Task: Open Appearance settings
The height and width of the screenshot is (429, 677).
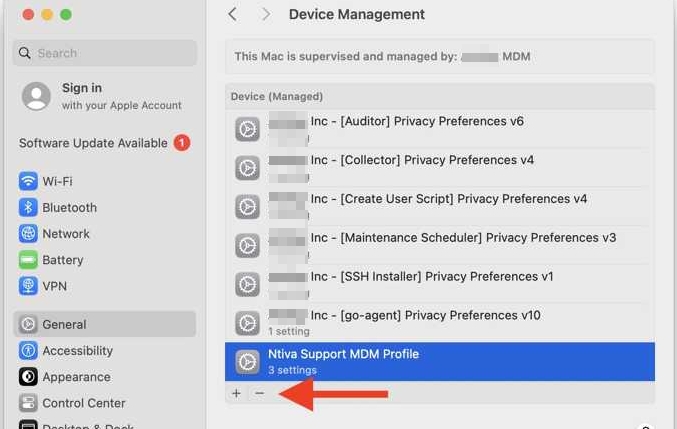Action: tap(104, 377)
